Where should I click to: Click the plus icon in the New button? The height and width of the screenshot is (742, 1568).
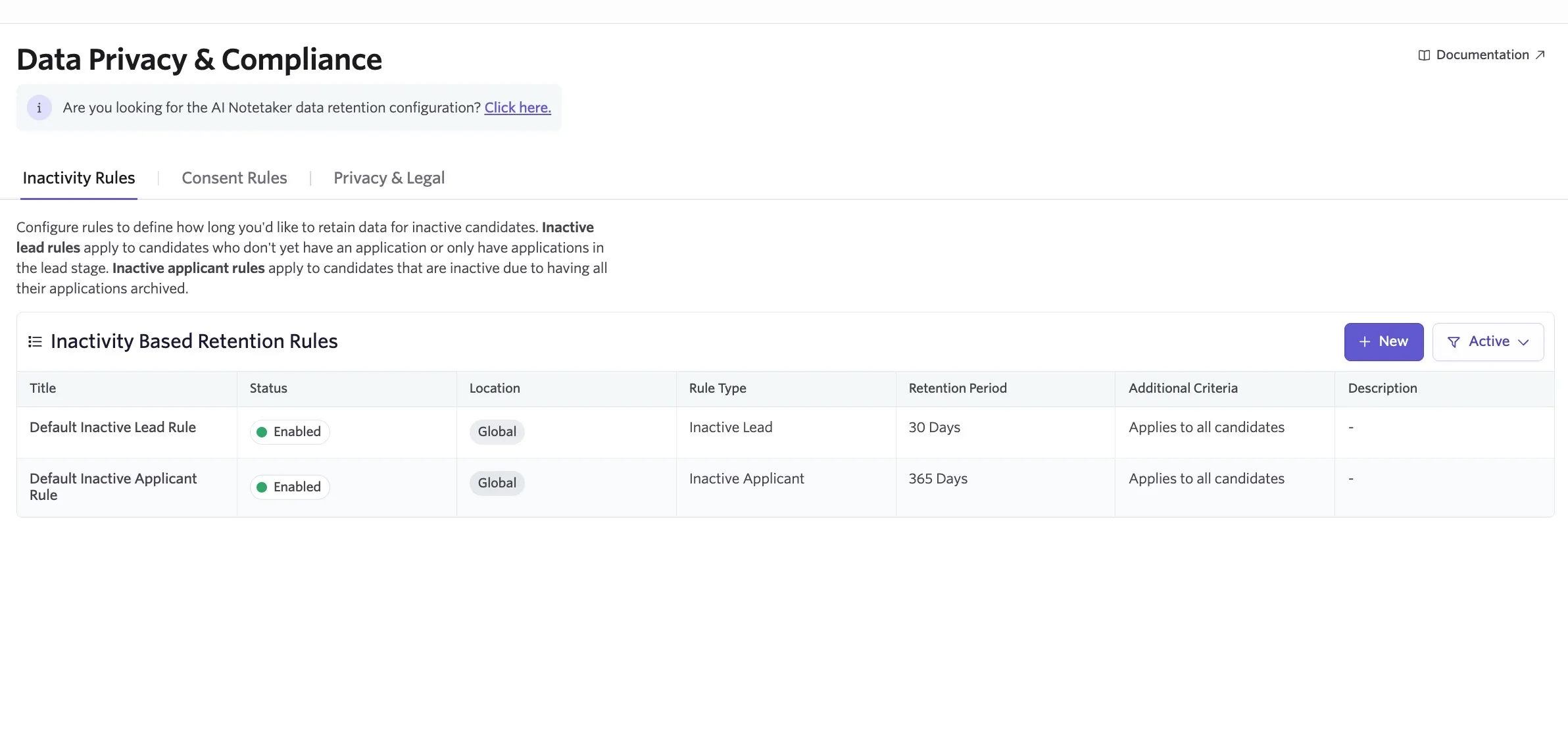[x=1365, y=341]
